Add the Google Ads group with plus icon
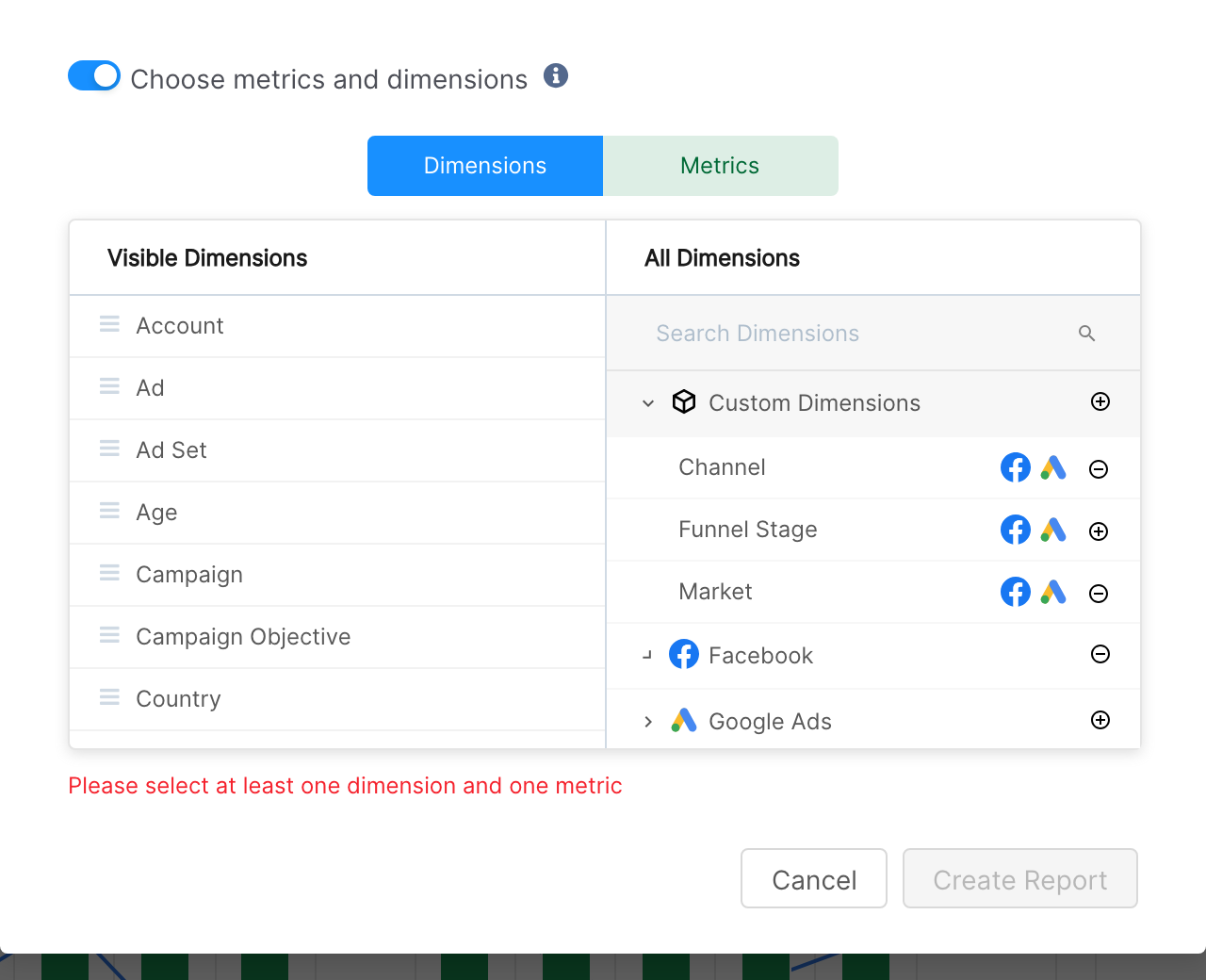 point(1100,720)
